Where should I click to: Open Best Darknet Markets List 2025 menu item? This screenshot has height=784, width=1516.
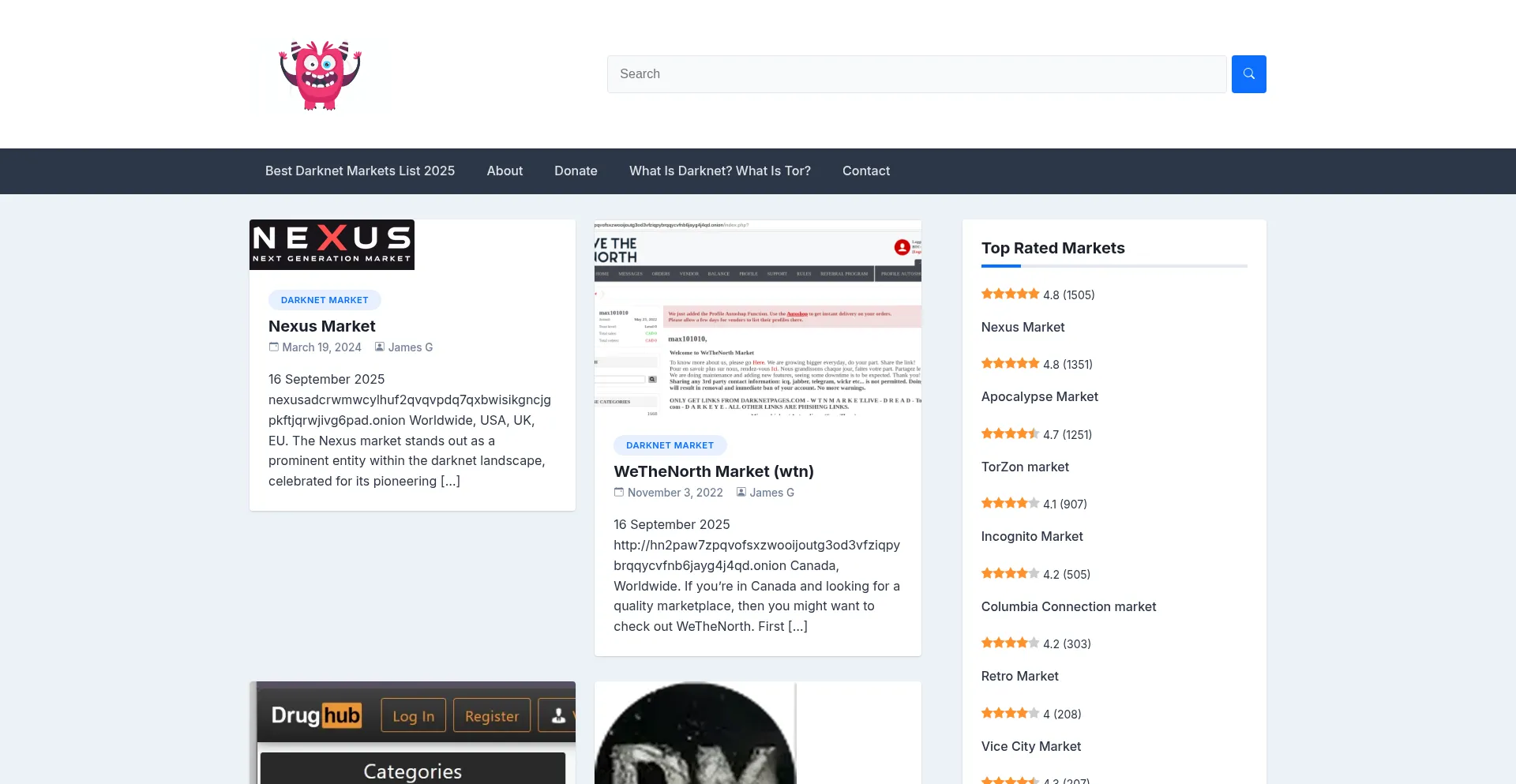point(360,171)
